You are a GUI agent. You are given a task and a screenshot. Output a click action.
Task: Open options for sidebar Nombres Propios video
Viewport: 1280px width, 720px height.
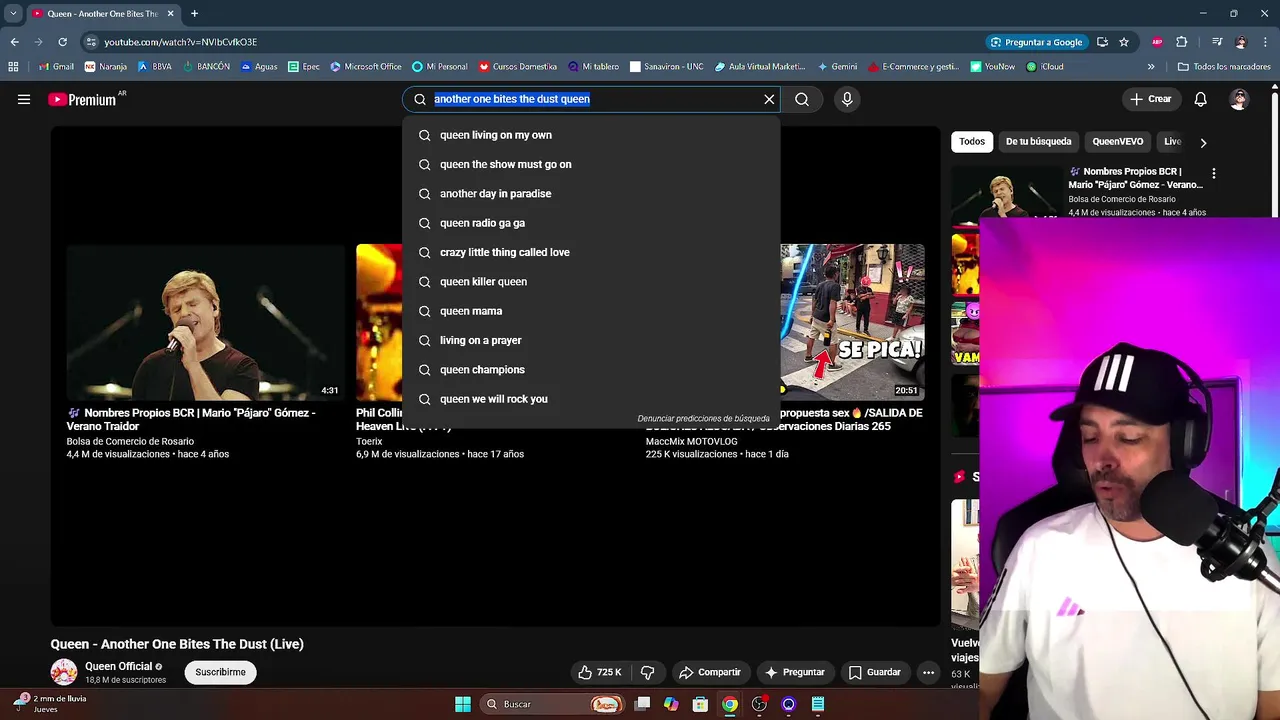1214,173
